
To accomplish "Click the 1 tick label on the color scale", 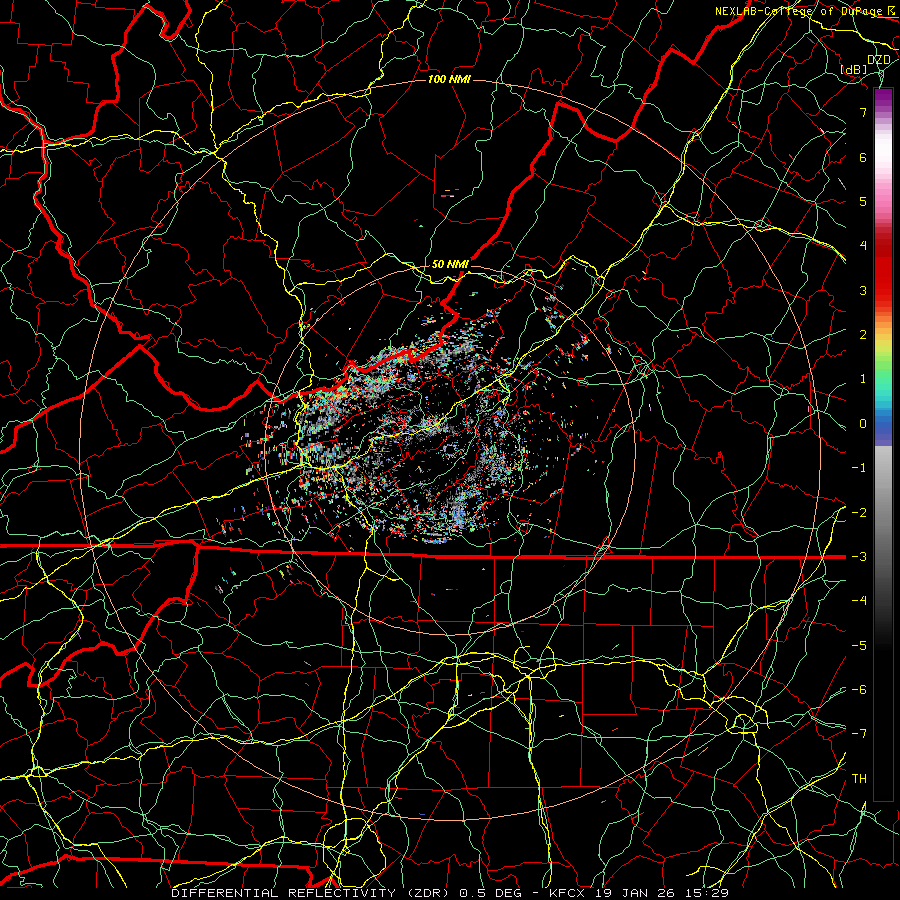I will (x=863, y=379).
